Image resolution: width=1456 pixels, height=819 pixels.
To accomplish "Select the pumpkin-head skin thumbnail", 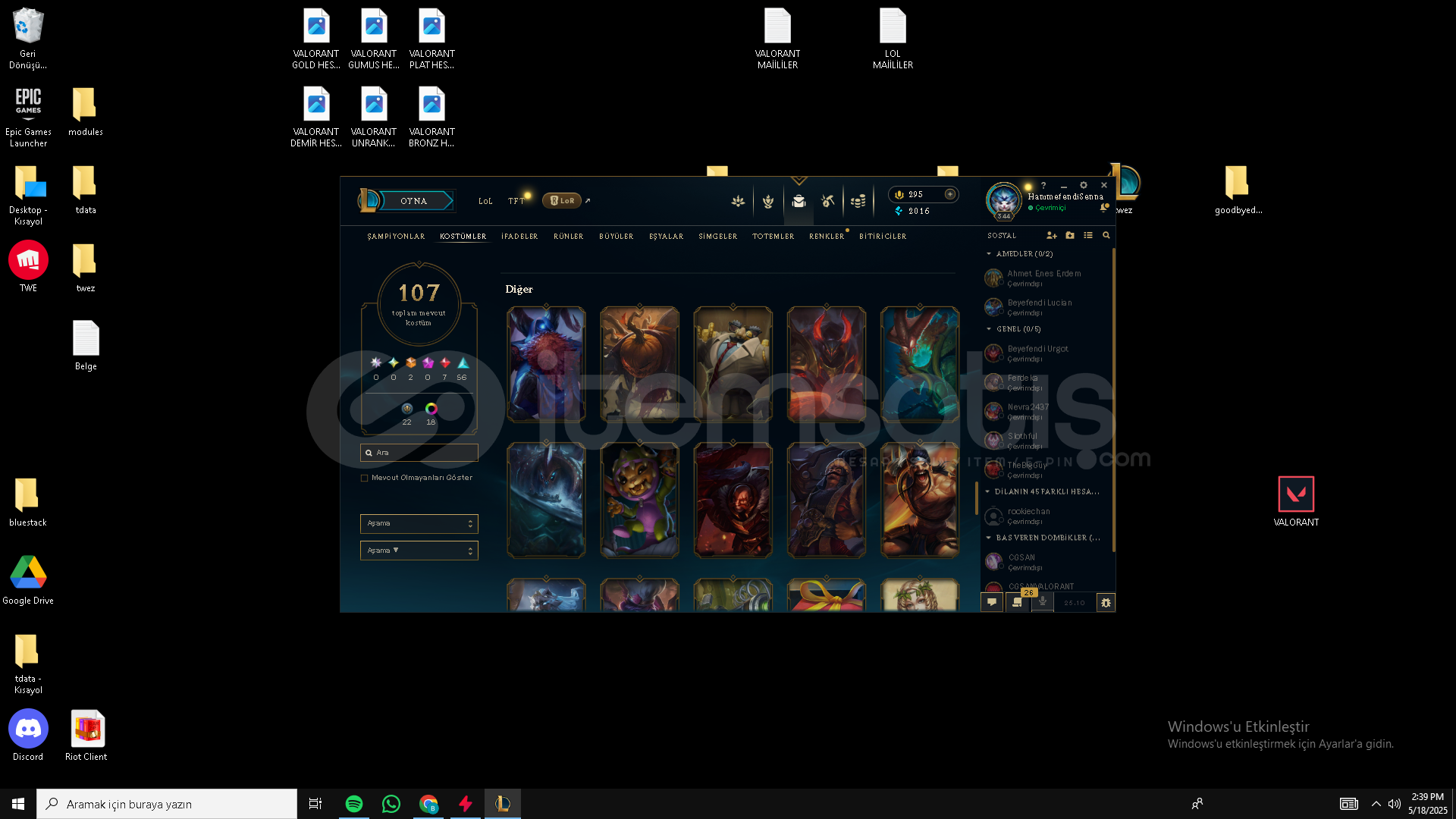I will tap(639, 364).
